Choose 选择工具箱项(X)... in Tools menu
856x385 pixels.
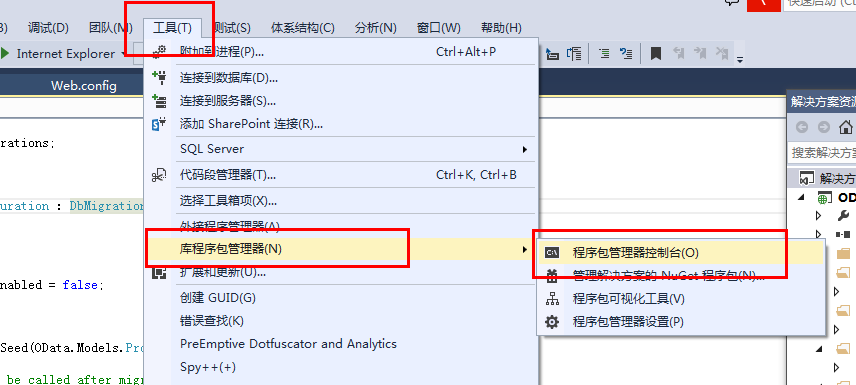coord(341,200)
